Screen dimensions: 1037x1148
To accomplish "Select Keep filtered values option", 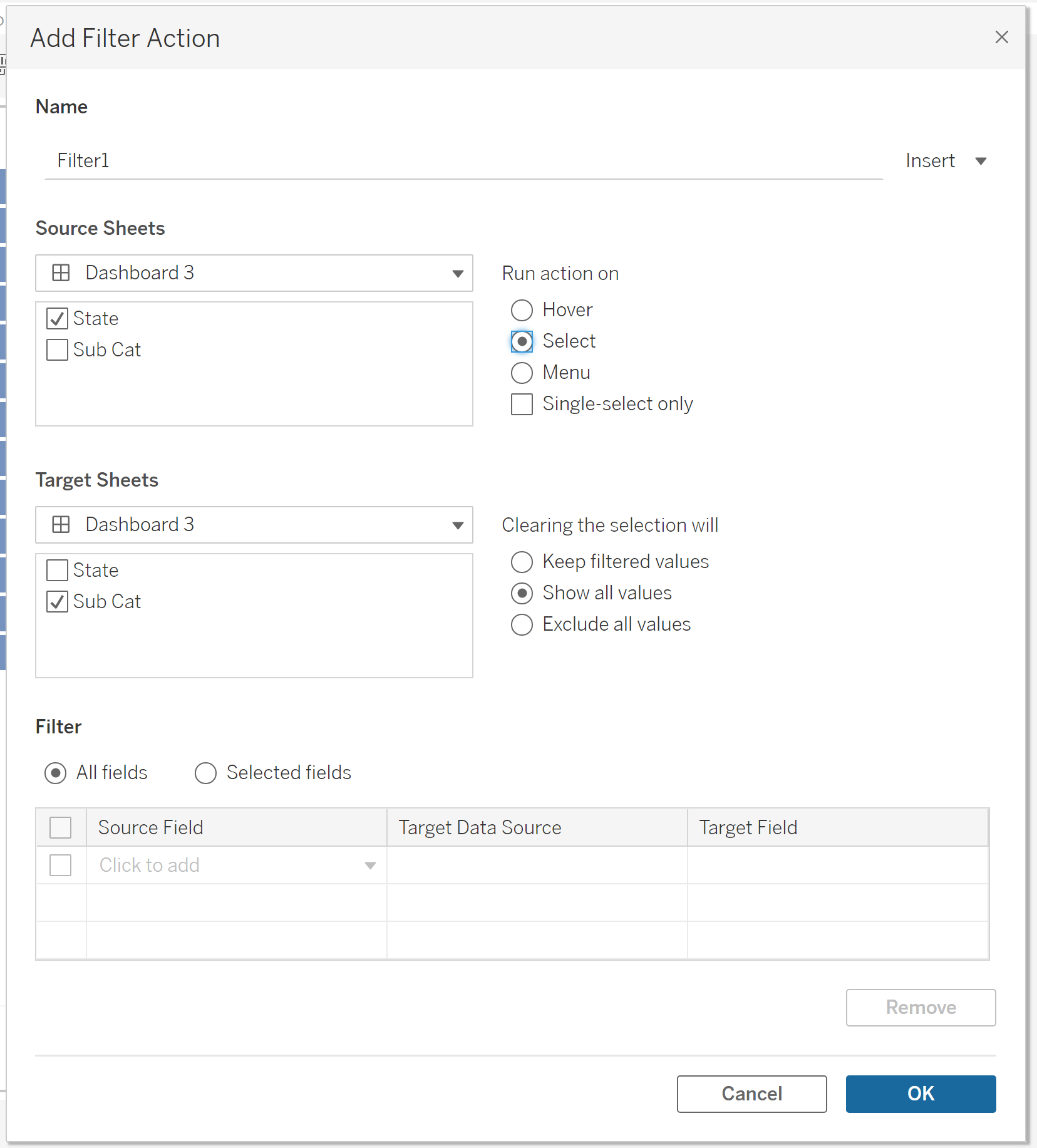I will pos(522,562).
